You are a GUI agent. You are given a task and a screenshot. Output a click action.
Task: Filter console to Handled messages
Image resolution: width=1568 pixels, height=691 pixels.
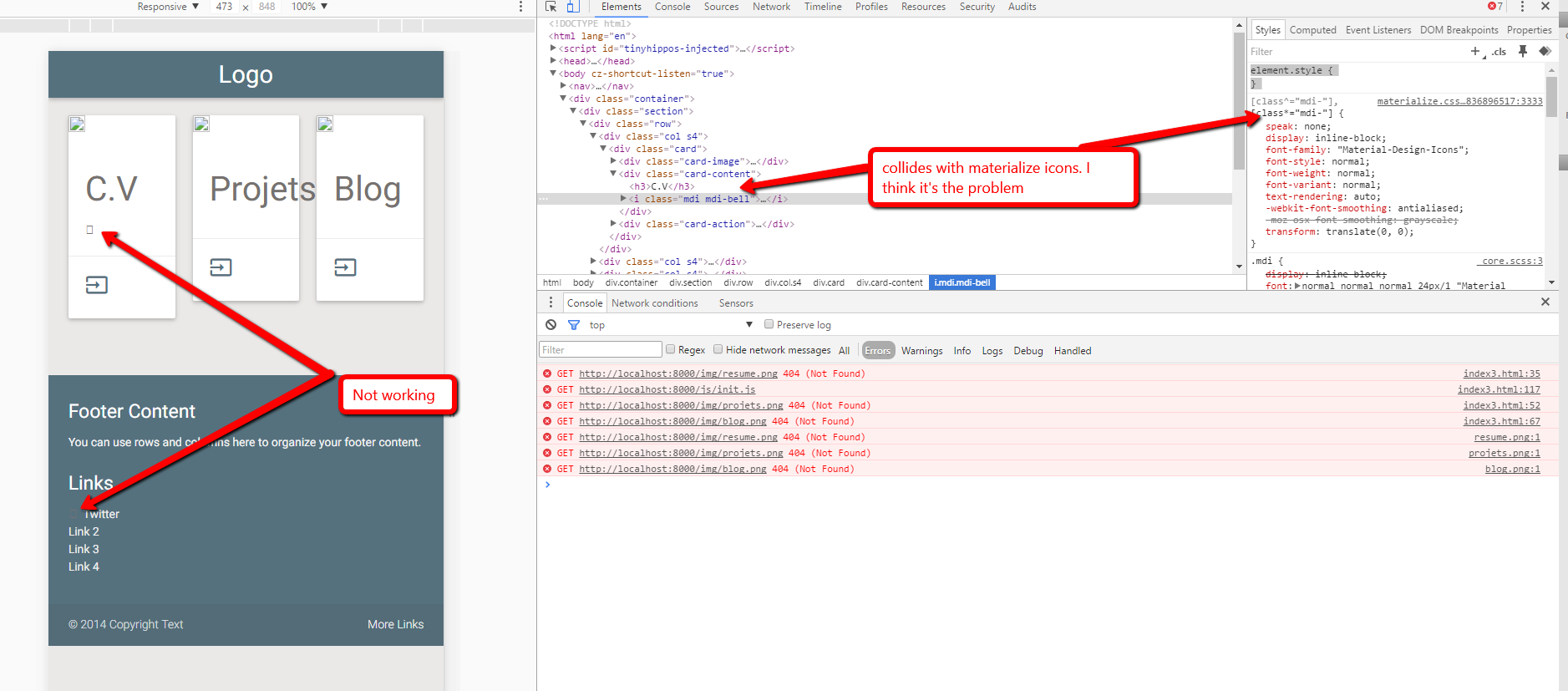(x=1073, y=351)
